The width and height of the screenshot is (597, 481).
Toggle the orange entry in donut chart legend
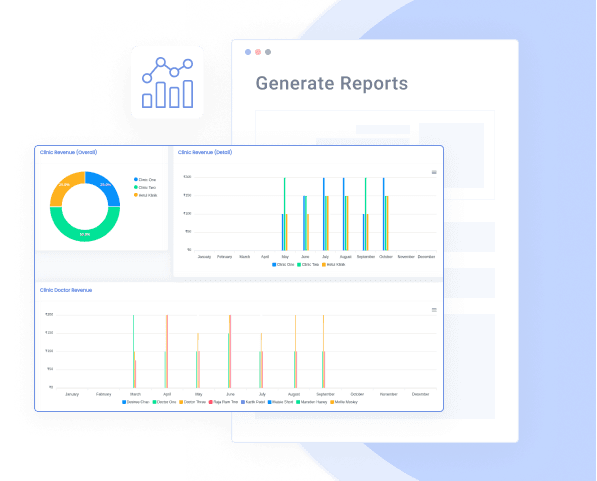[145, 195]
